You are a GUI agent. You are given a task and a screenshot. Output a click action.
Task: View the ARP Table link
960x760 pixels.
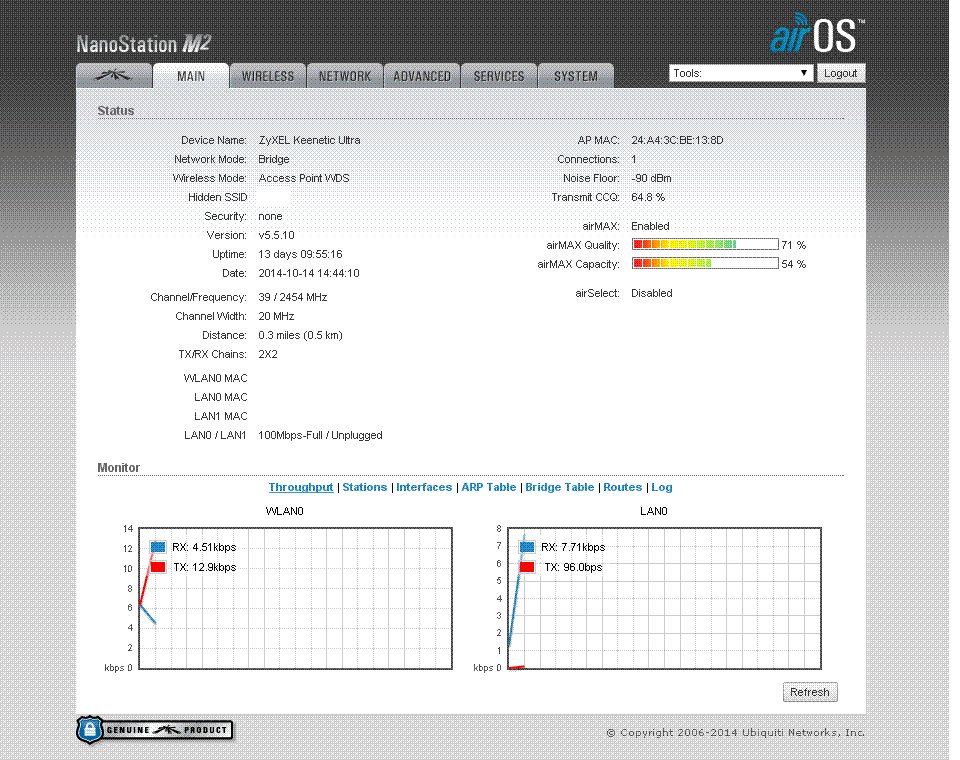tap(489, 487)
